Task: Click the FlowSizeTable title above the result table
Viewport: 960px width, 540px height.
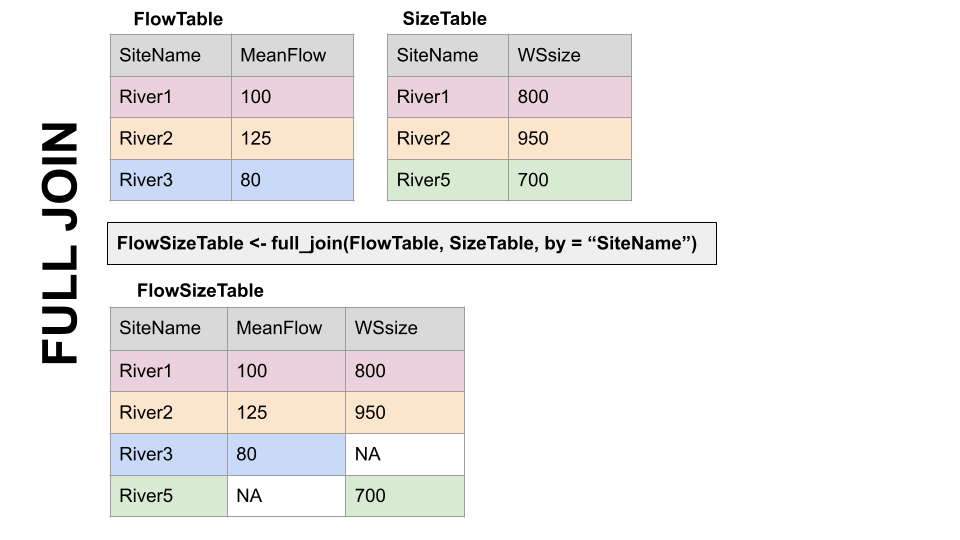Action: (200, 291)
